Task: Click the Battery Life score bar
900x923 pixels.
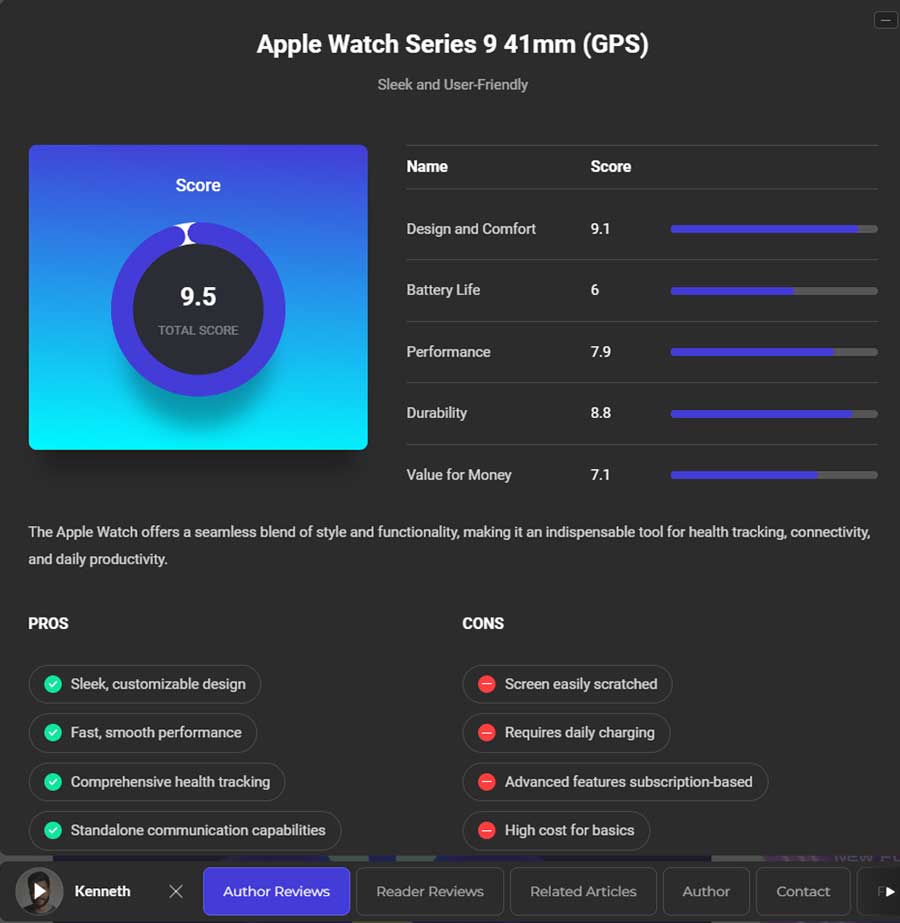Action: pos(774,291)
